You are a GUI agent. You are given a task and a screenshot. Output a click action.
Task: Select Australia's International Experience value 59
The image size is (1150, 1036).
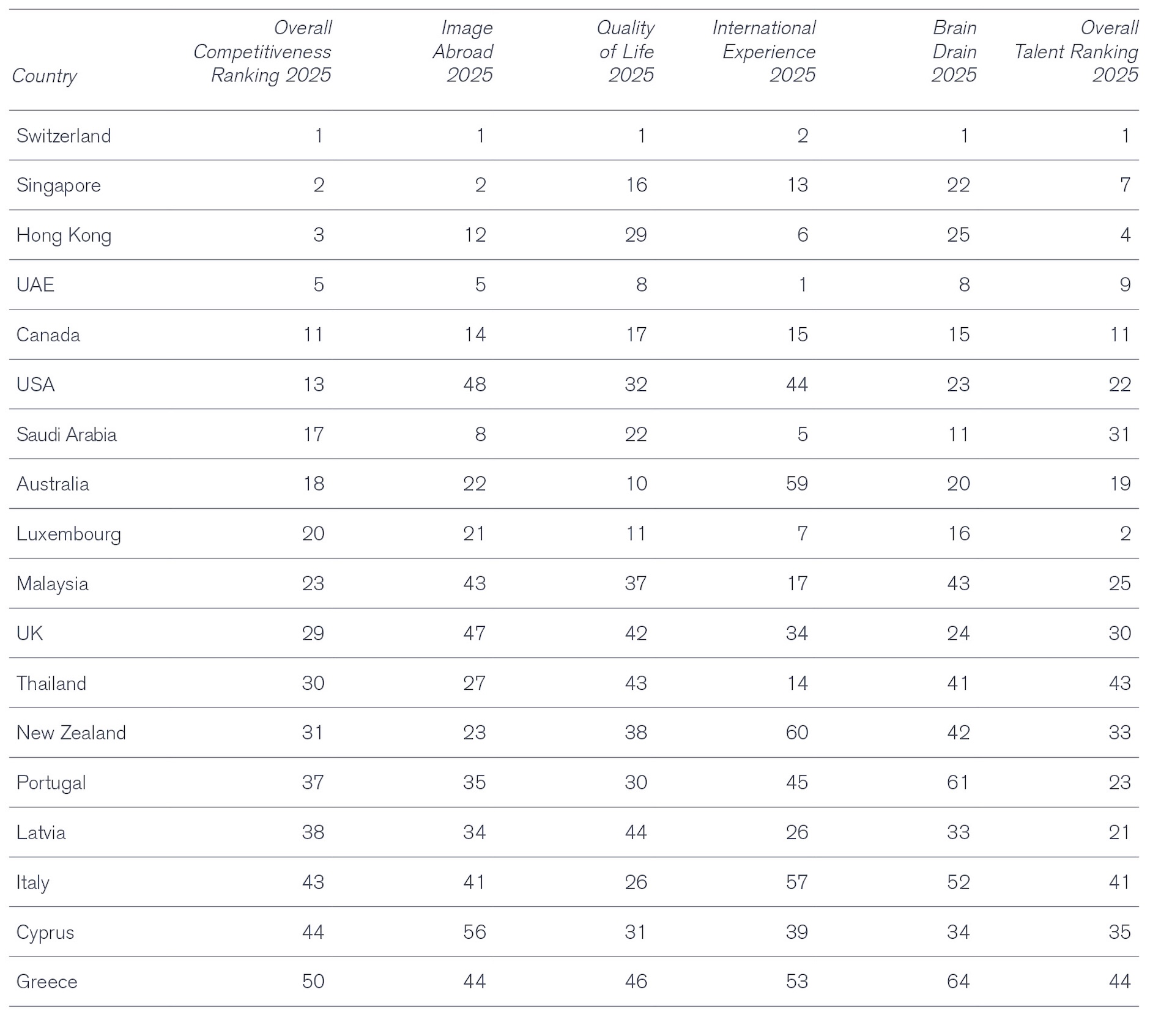(x=797, y=484)
